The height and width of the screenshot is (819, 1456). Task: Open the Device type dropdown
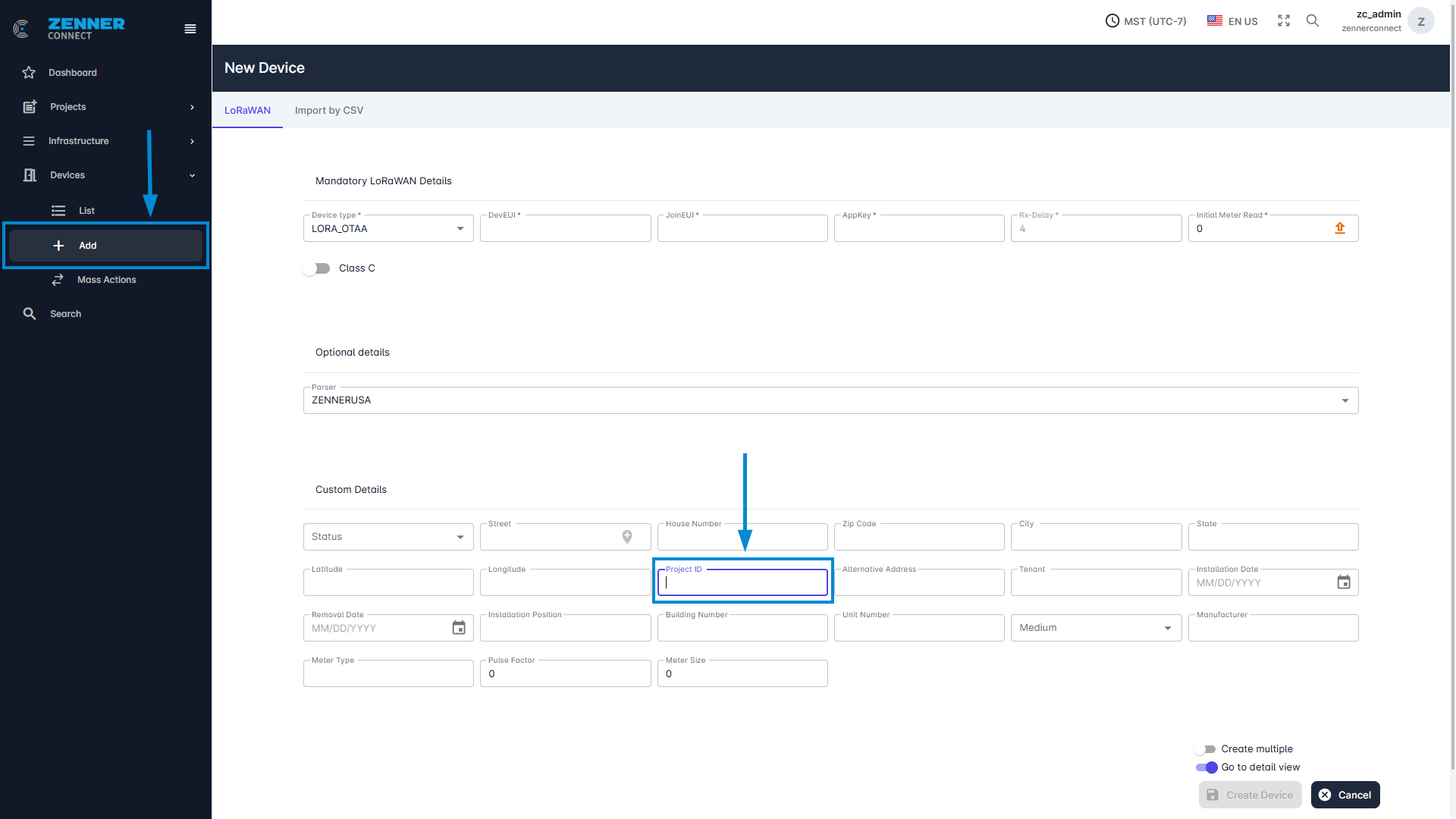[x=388, y=229]
